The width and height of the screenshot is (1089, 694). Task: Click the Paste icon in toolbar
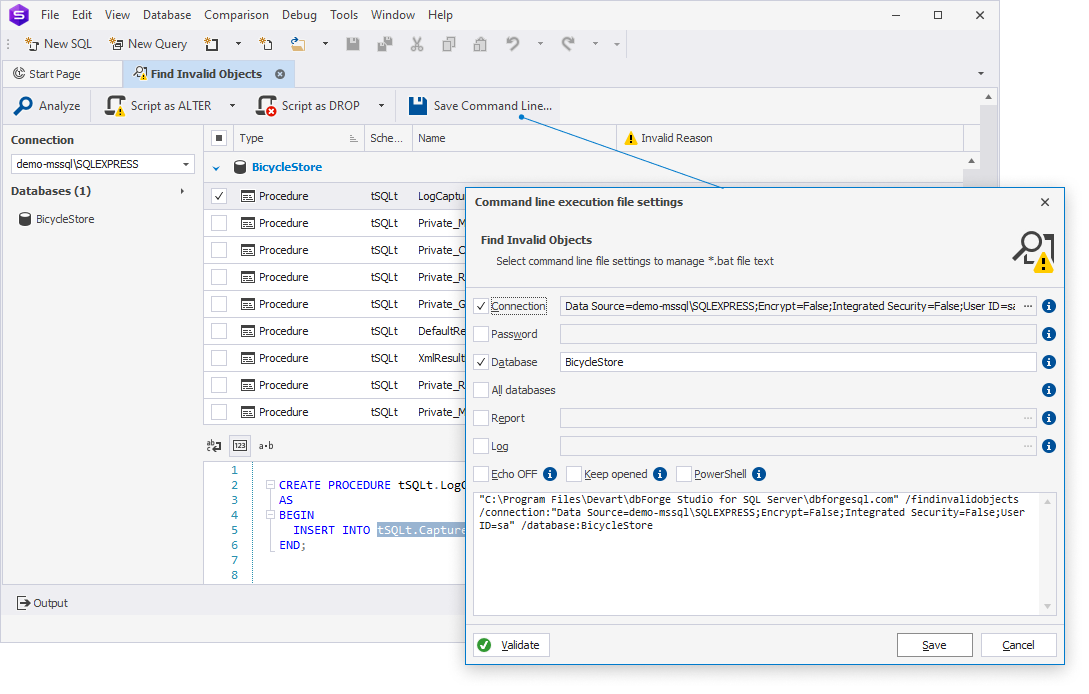click(480, 44)
